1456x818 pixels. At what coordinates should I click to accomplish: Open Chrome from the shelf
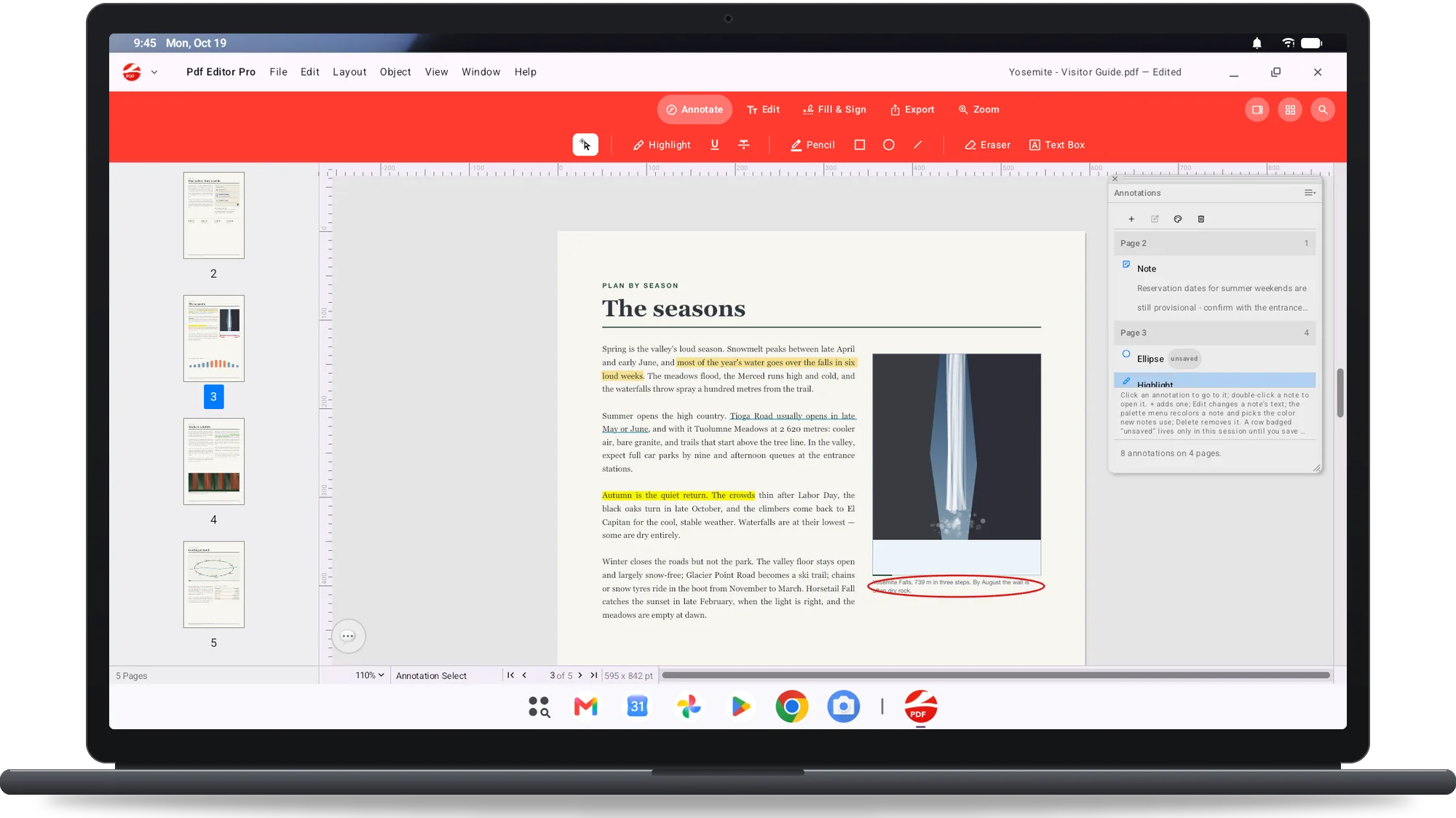(791, 707)
